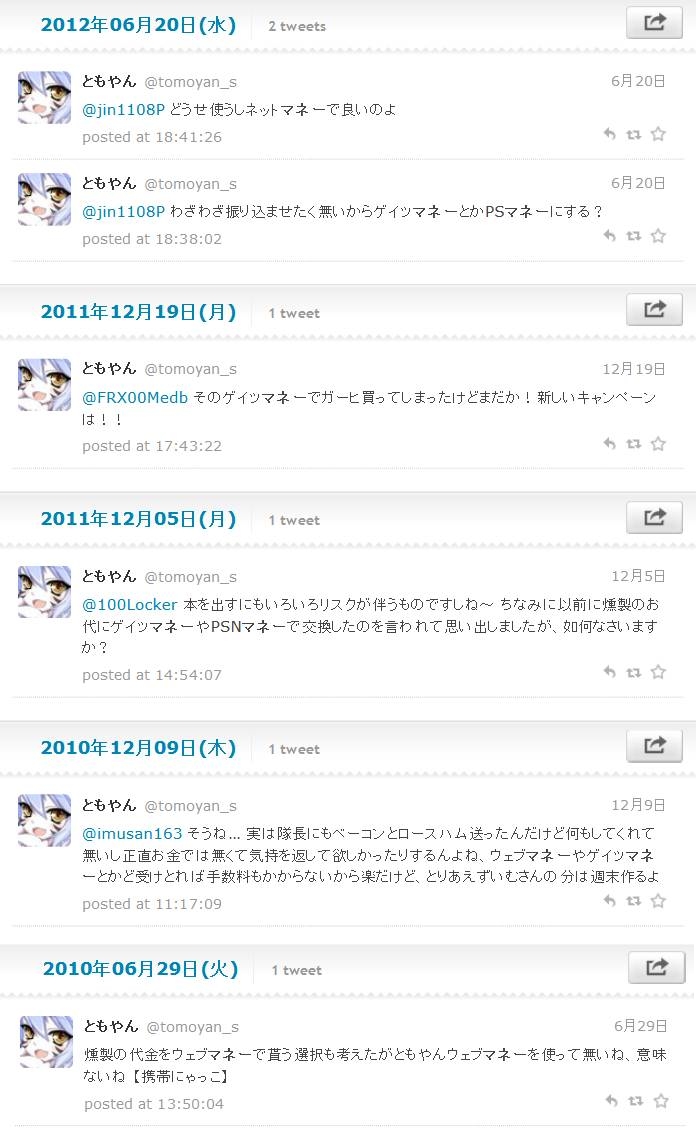The height and width of the screenshot is (1138, 696).
Task: Reply to tweet posted at 18:41:26
Action: [x=610, y=134]
